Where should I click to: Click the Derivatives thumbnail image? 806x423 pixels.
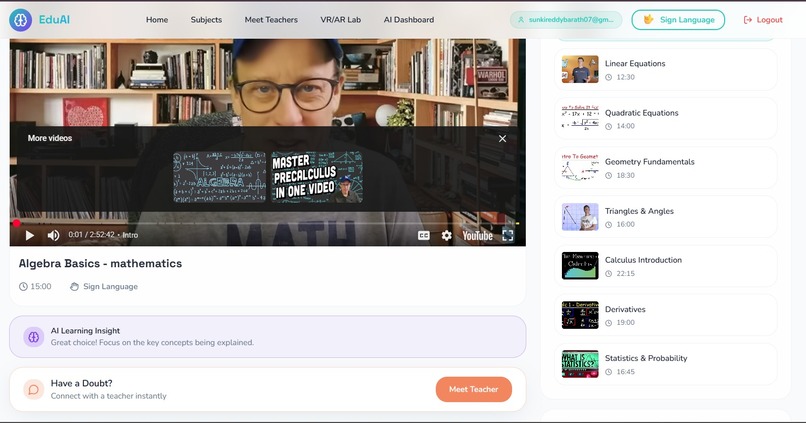pos(580,315)
